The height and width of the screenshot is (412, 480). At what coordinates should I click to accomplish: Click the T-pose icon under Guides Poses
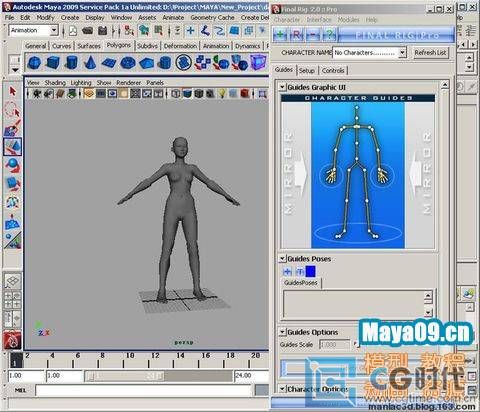click(299, 271)
